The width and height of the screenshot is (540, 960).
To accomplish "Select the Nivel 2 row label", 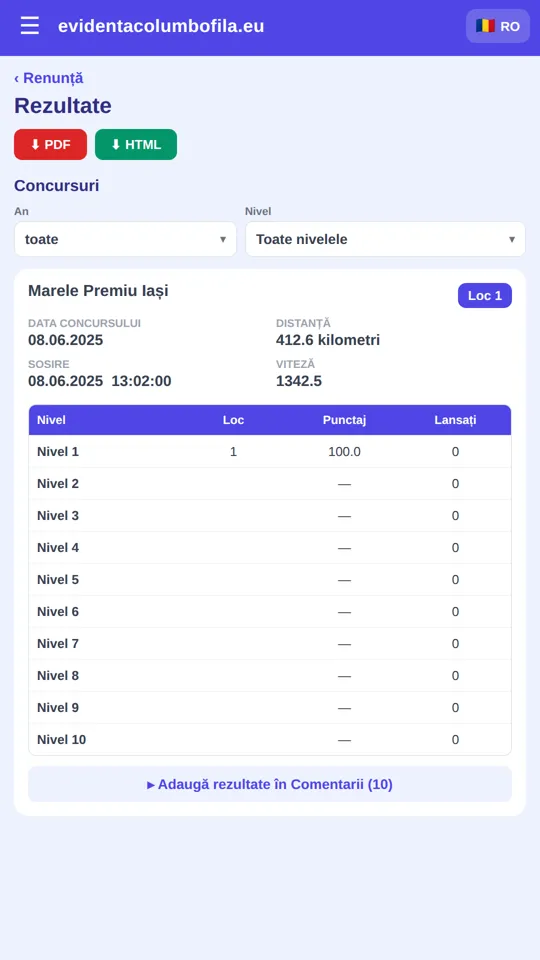I will pos(58,484).
